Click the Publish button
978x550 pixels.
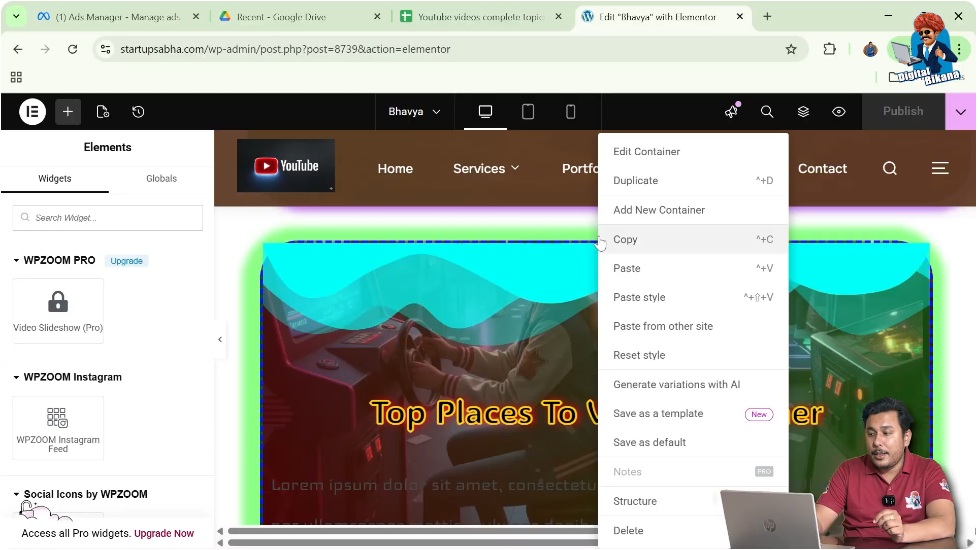(x=903, y=111)
